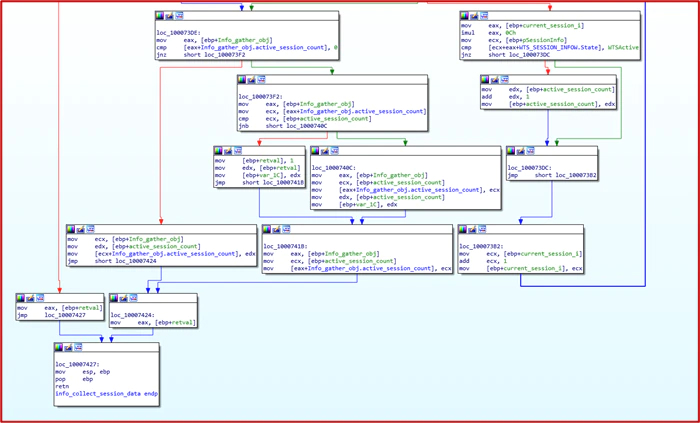Select the cmp line comparing WTS_SESSION_INFOW.State to WTSActive
The height and width of the screenshot is (423, 700).
[x=550, y=47]
